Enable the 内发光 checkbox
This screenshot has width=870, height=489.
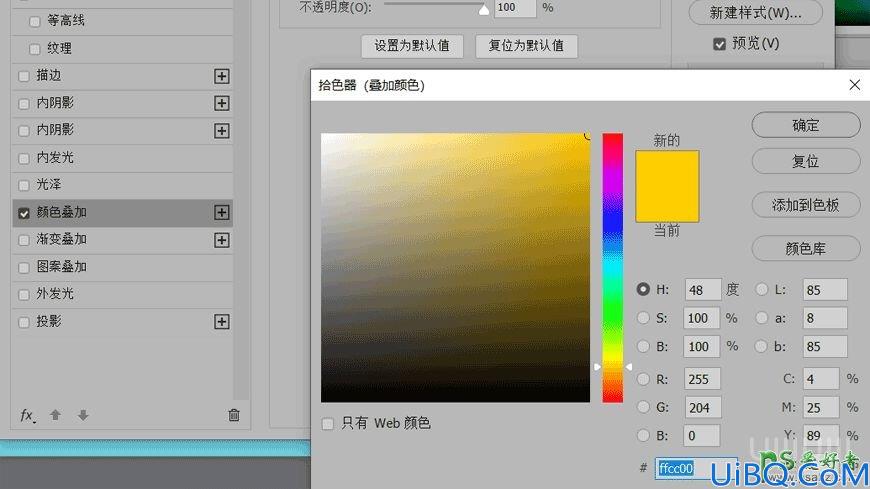pos(24,159)
